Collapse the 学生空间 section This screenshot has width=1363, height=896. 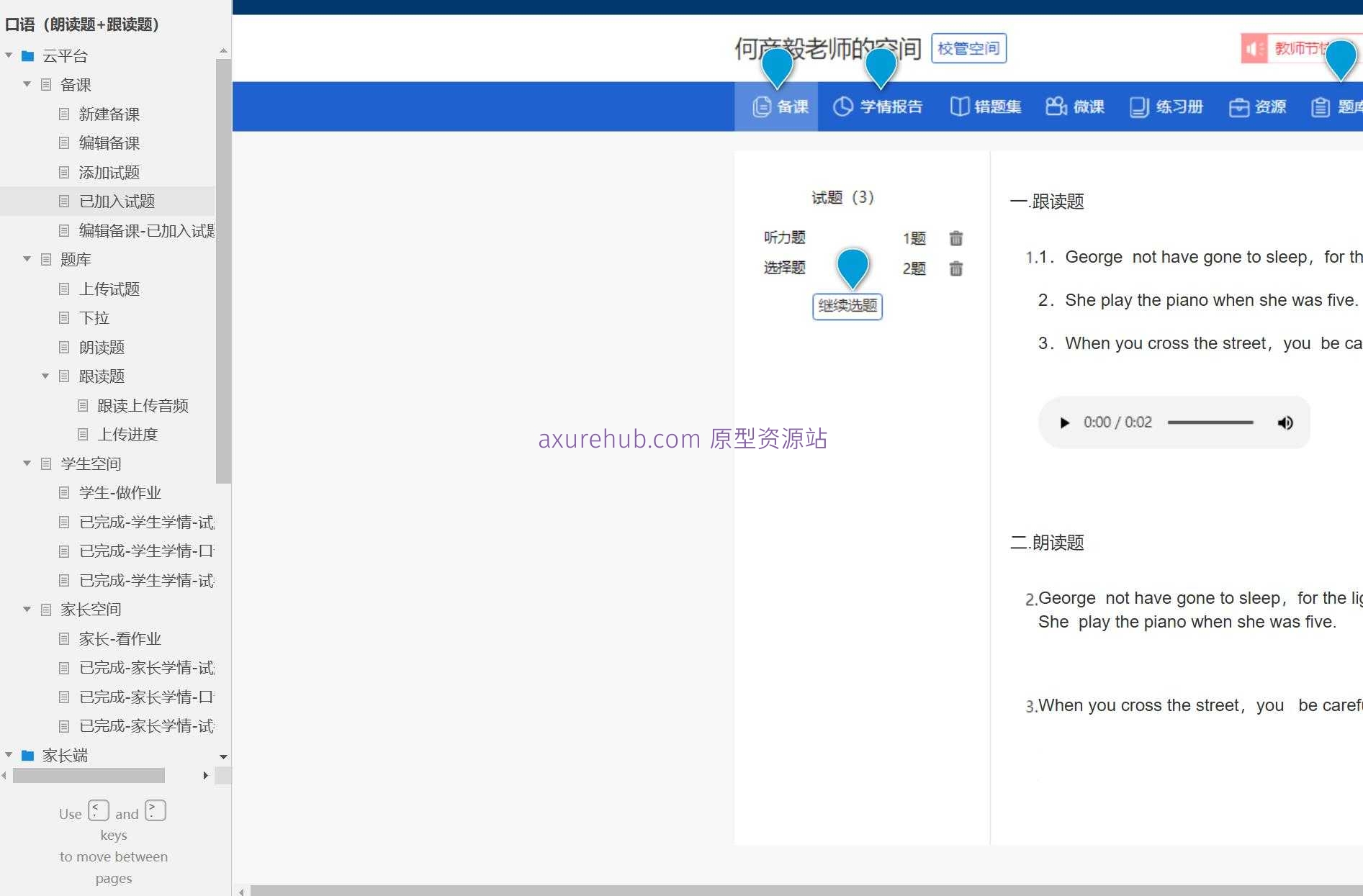(x=27, y=463)
